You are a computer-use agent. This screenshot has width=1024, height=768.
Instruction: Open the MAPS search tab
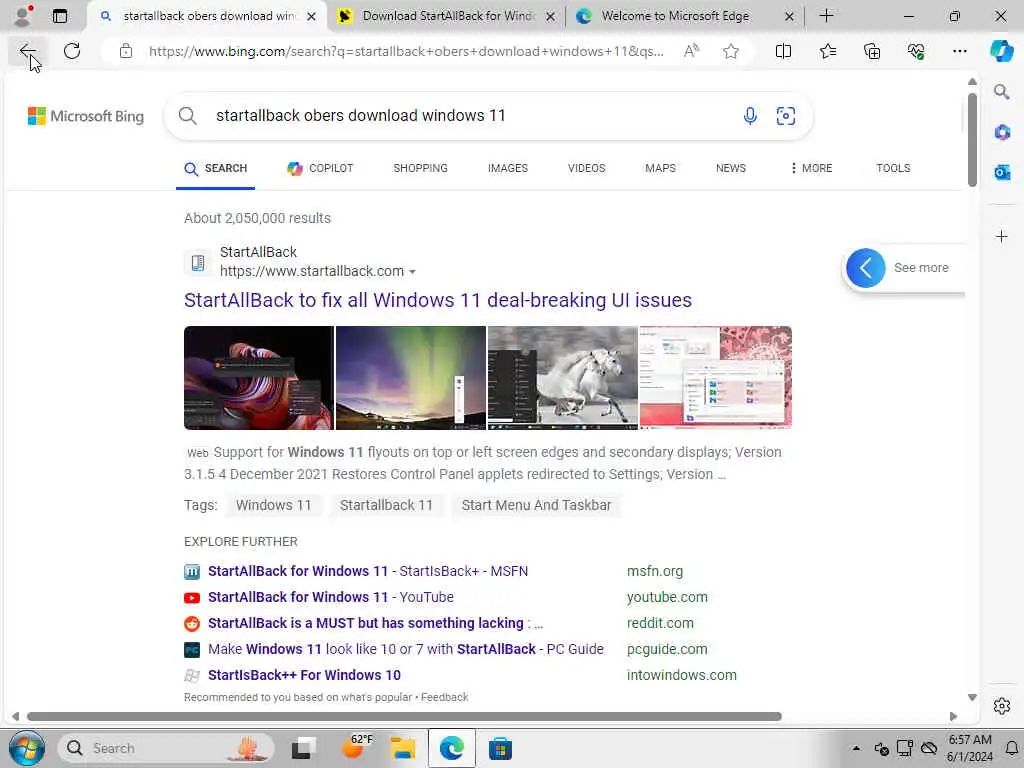[660, 168]
